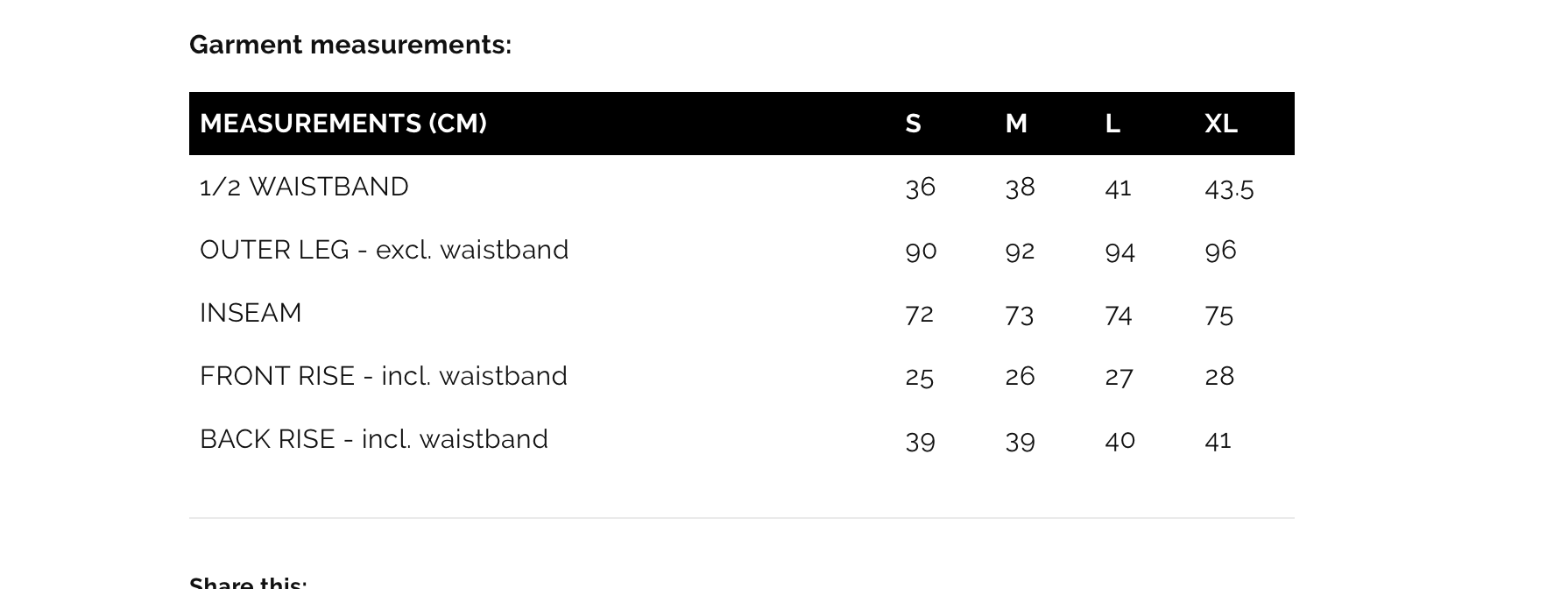The image size is (1568, 589).
Task: Click the M size column header
Action: 1016,124
